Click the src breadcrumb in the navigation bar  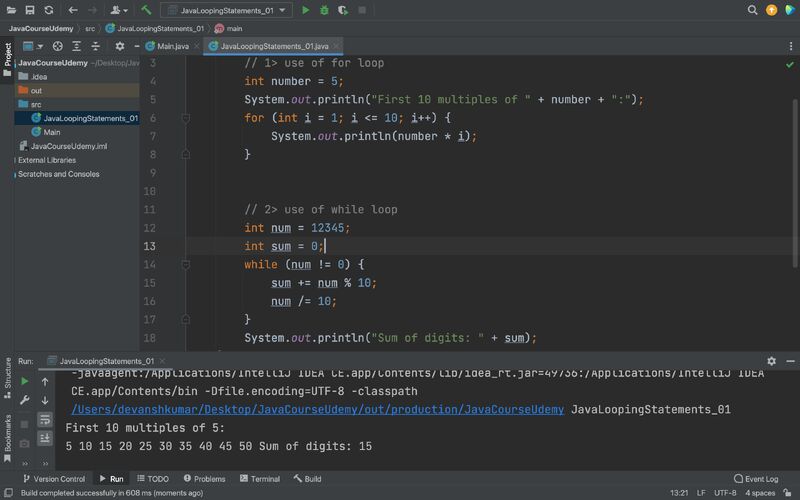pyautogui.click(x=90, y=29)
